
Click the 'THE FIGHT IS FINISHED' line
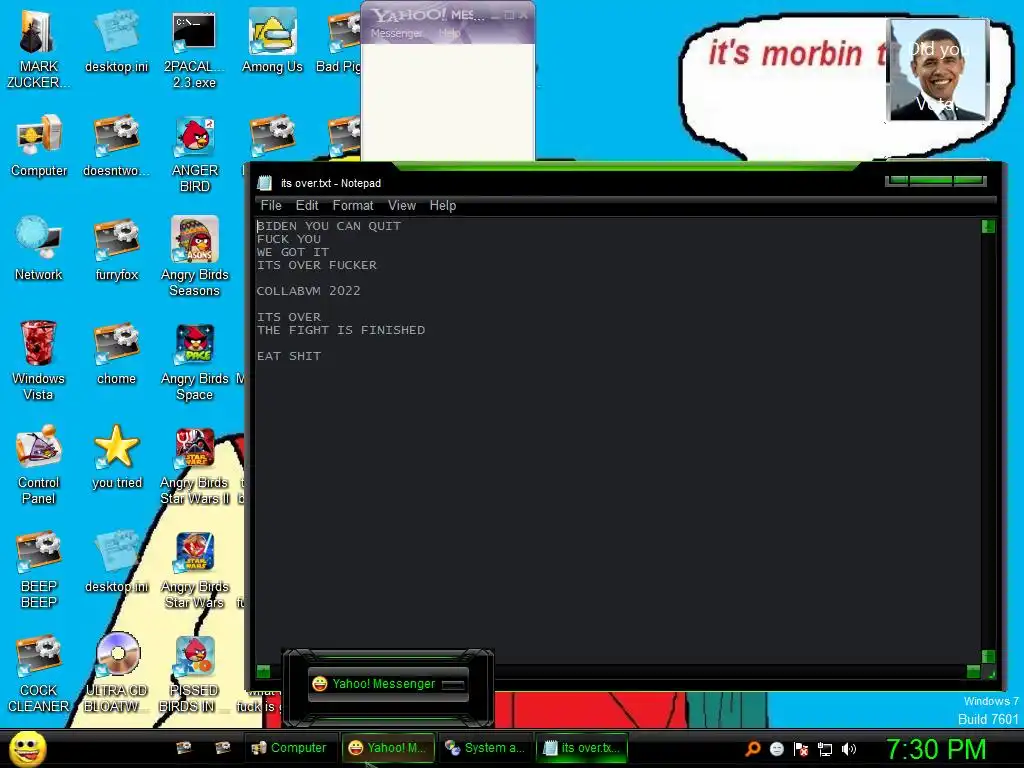click(341, 330)
